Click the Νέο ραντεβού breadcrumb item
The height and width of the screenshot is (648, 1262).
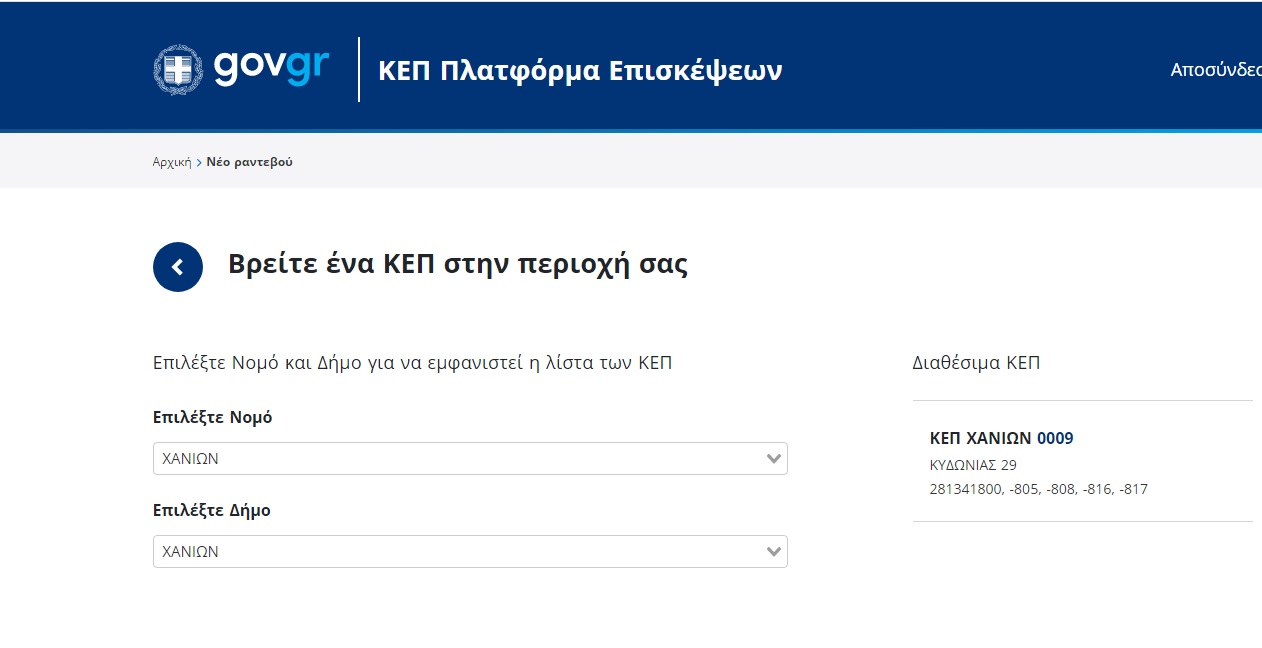(x=250, y=162)
